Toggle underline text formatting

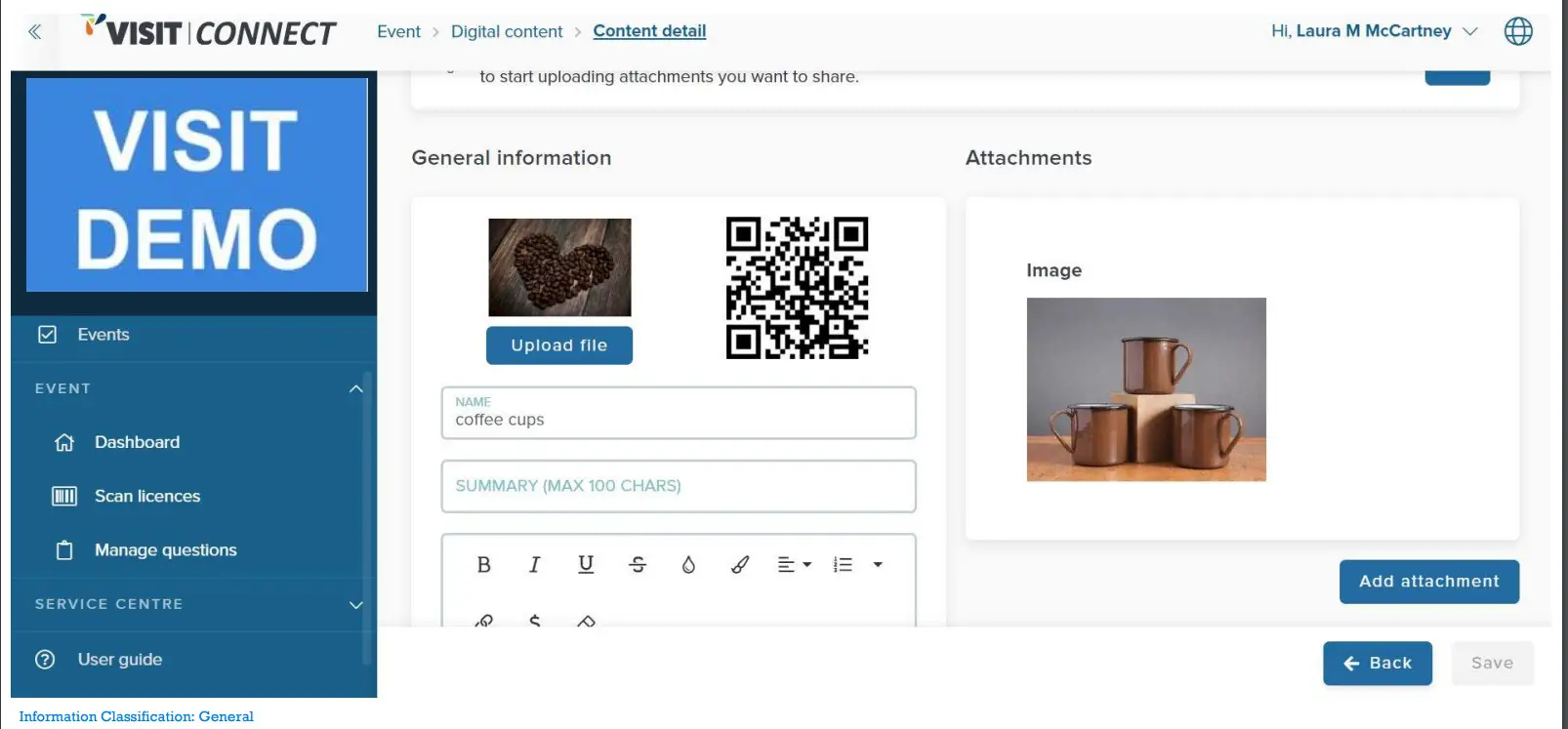[586, 565]
